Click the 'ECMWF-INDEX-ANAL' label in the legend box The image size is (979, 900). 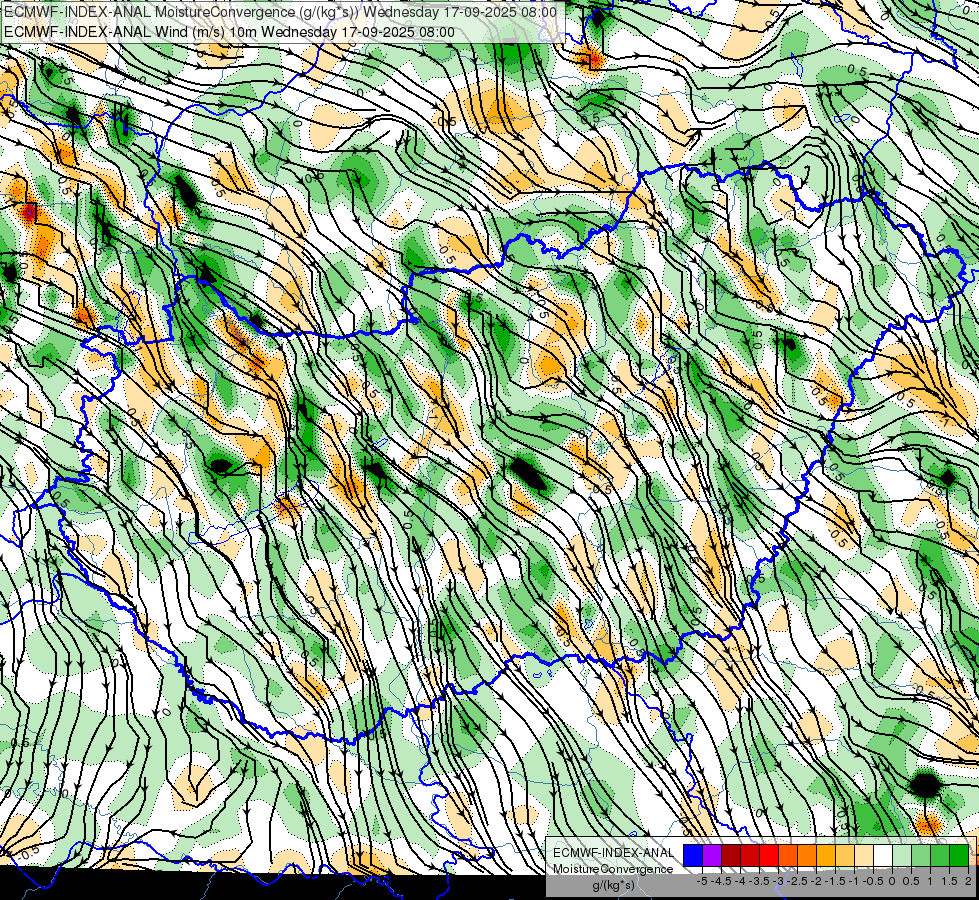(613, 853)
